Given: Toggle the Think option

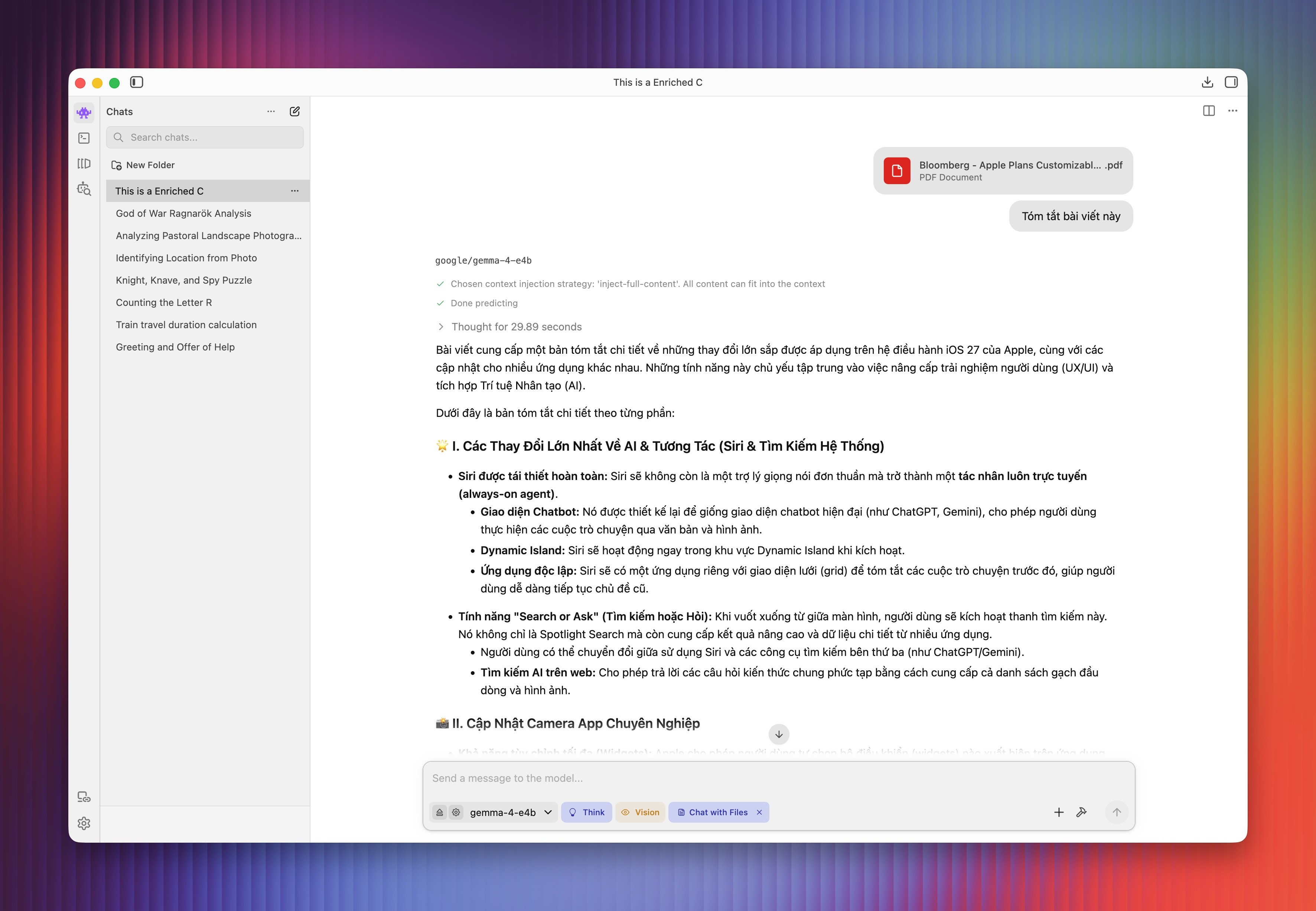Looking at the screenshot, I should [x=586, y=812].
